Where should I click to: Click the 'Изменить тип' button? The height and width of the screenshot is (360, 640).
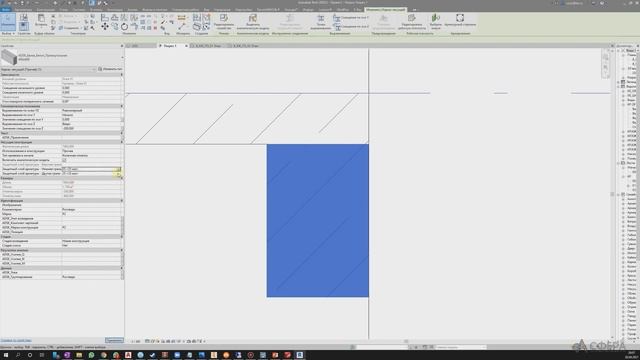[110, 69]
